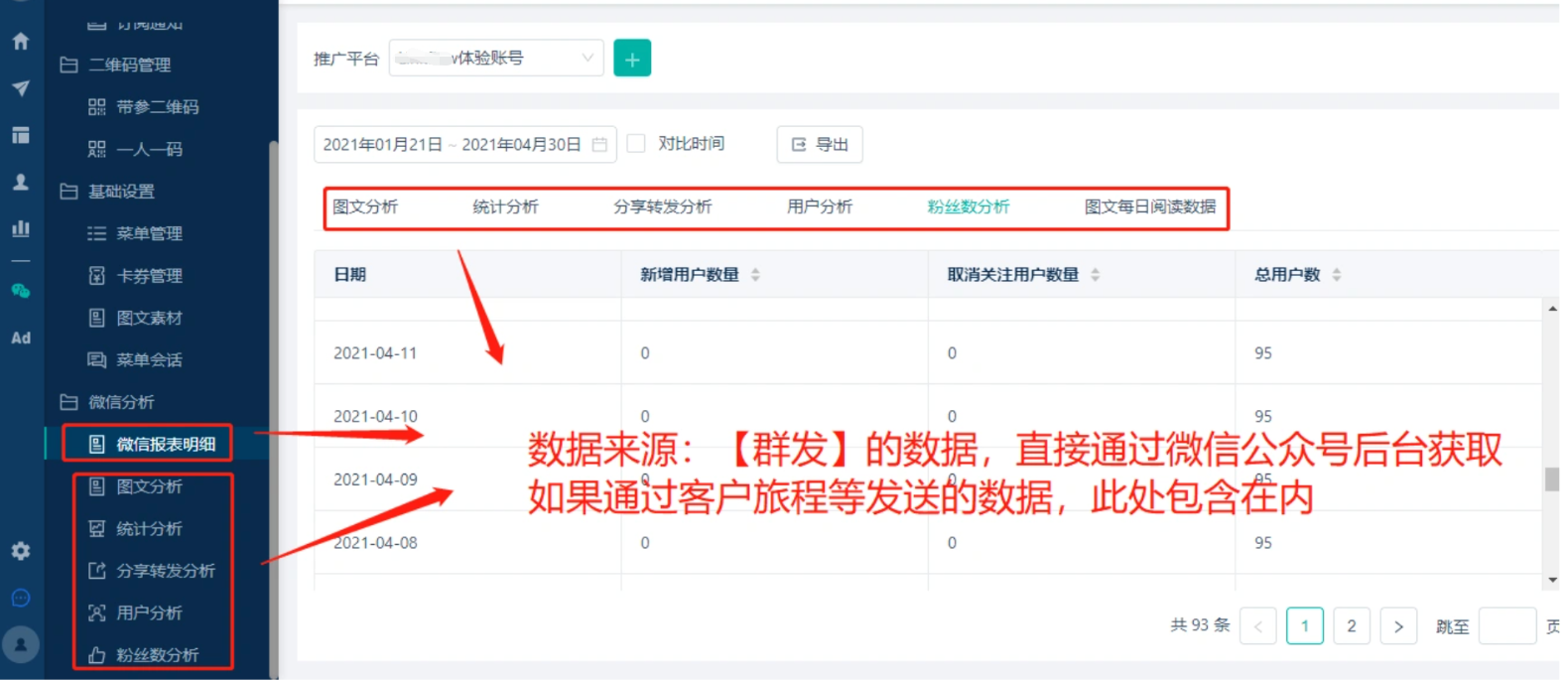Open 粉丝数分析 in sidebar
The image size is (1568, 680).
[144, 655]
